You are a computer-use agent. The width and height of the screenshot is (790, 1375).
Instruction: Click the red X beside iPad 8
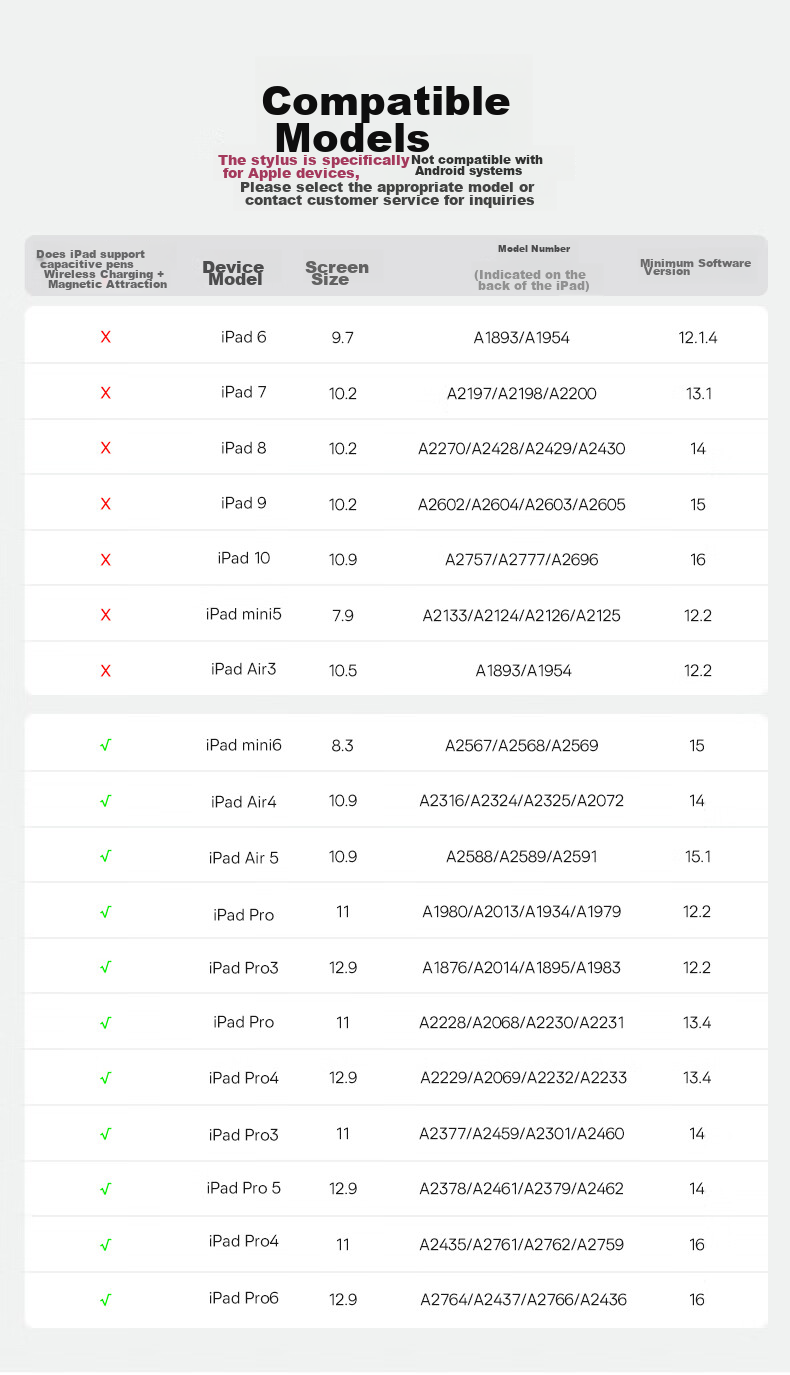106,448
